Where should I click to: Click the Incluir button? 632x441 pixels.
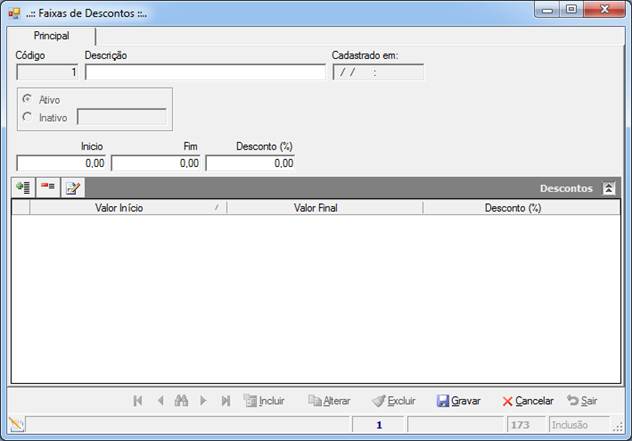(264, 401)
